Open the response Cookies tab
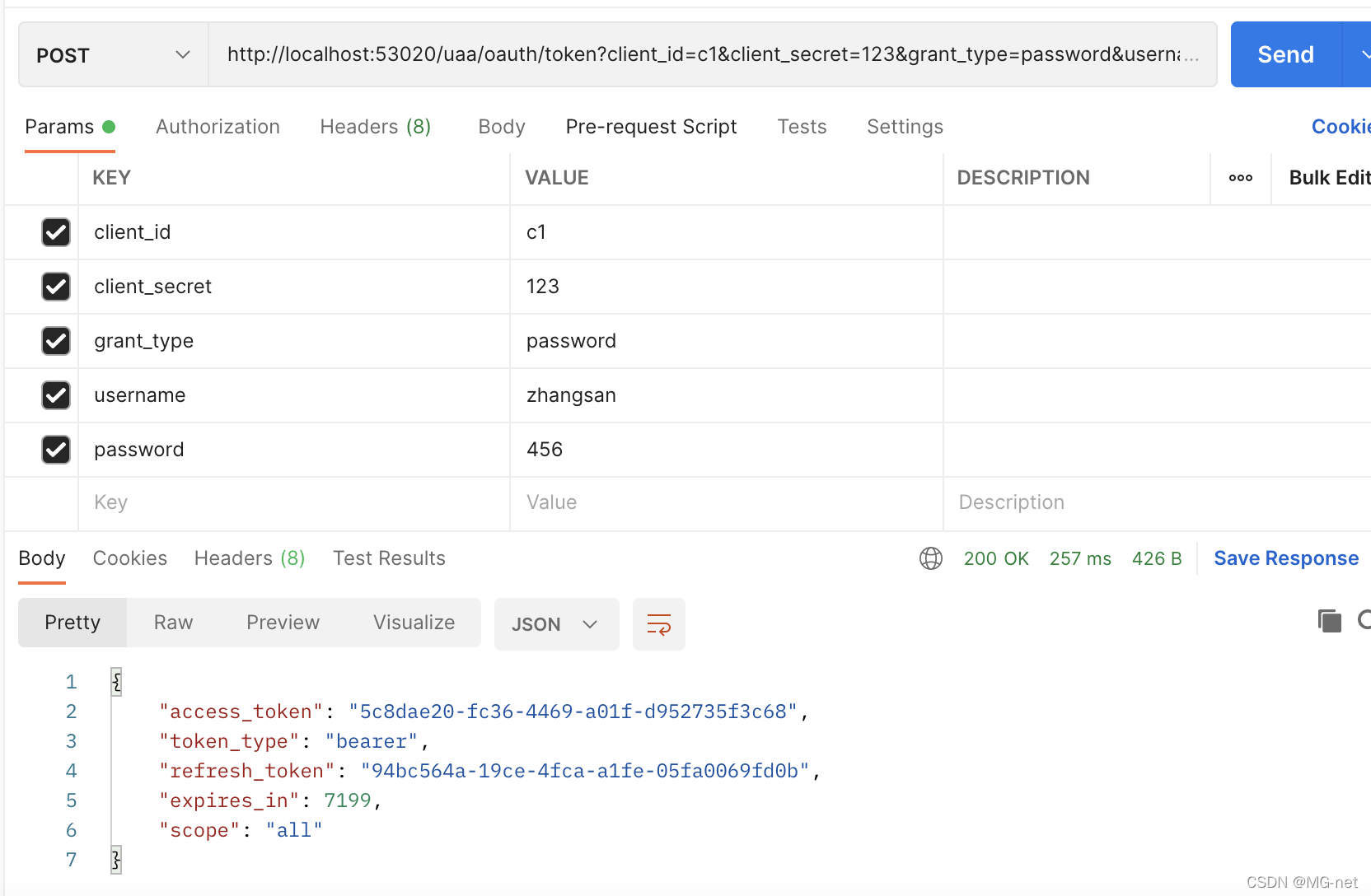This screenshot has height=896, width=1371. 130,558
